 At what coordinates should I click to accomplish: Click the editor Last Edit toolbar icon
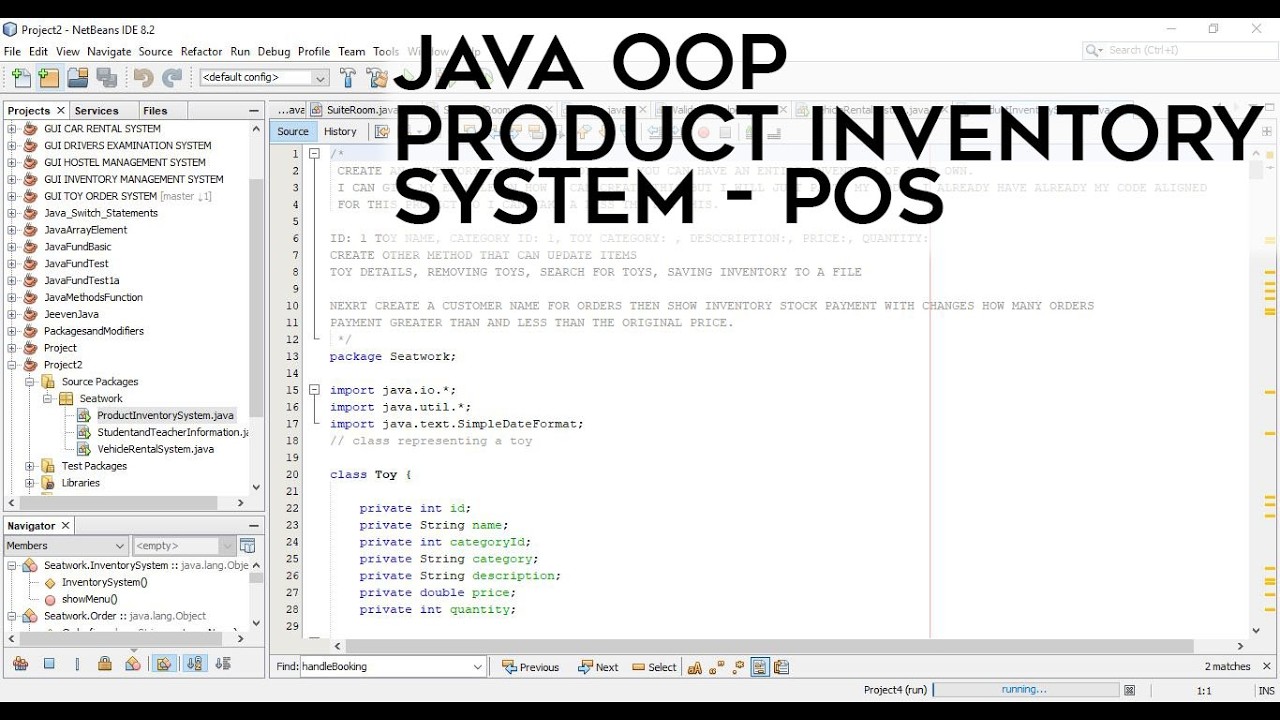(382, 131)
